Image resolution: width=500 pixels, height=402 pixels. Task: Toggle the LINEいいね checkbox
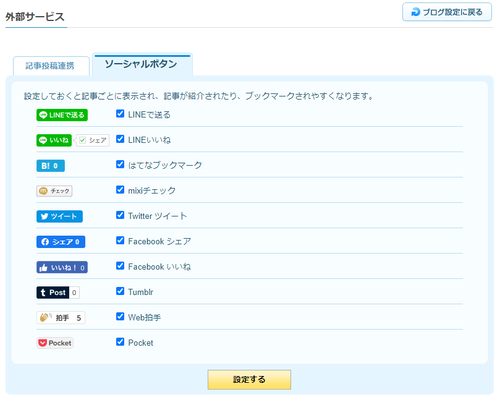coord(120,139)
